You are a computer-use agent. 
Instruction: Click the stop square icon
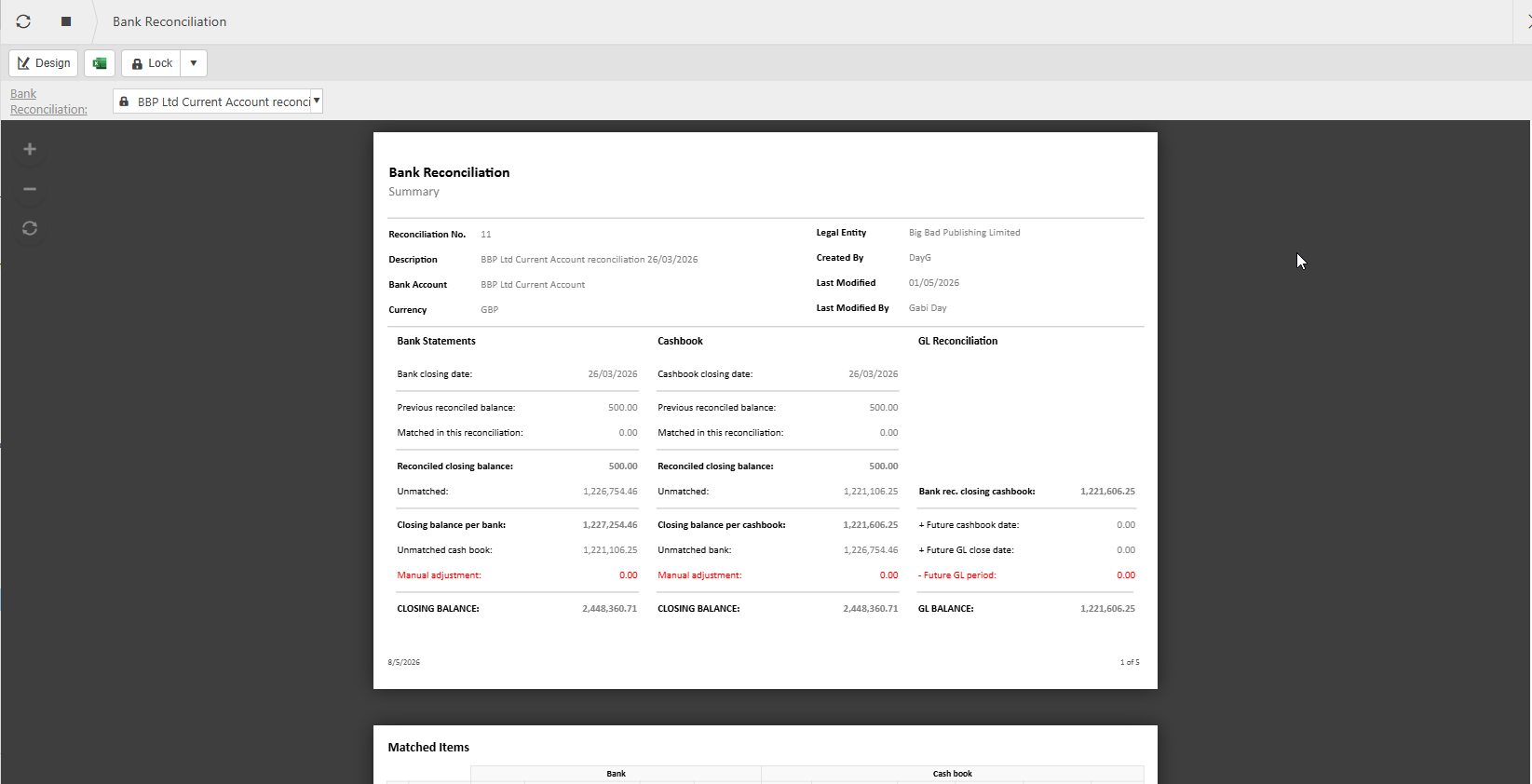coord(66,21)
